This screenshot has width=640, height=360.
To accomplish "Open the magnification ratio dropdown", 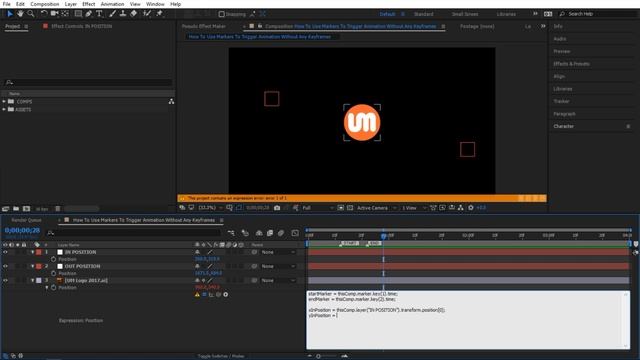I will (211, 208).
